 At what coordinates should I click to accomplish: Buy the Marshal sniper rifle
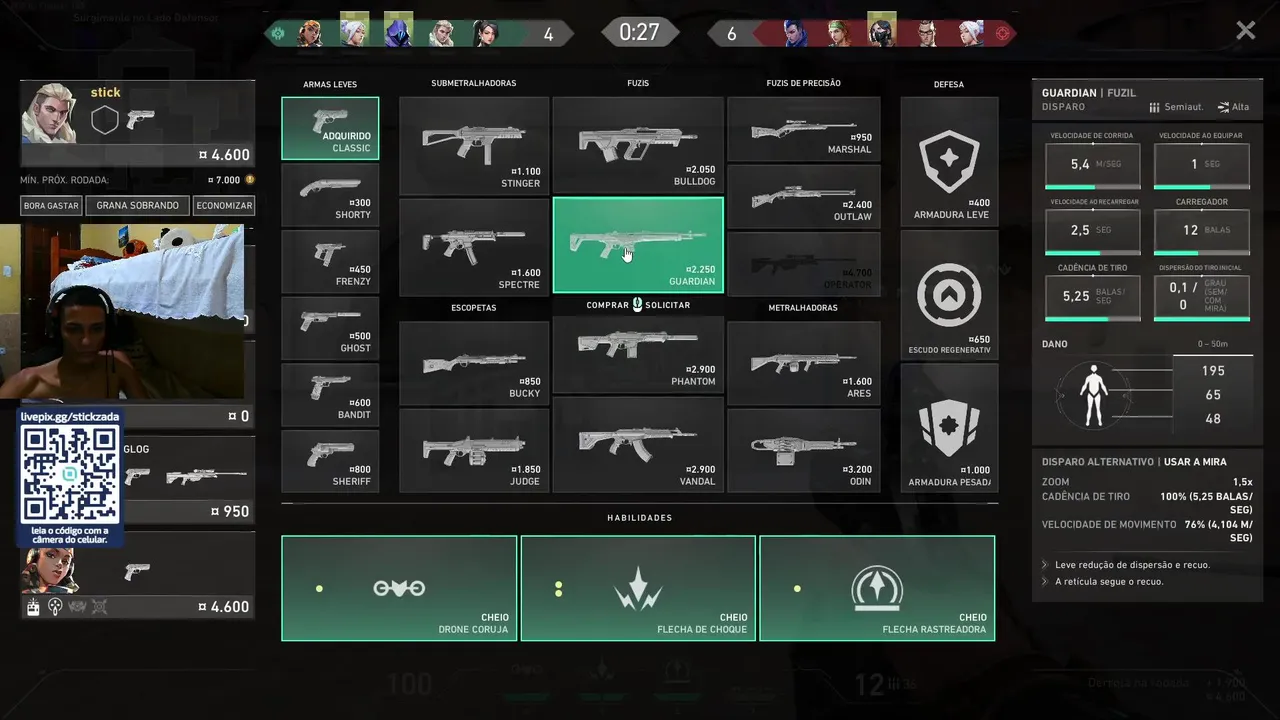[x=804, y=129]
